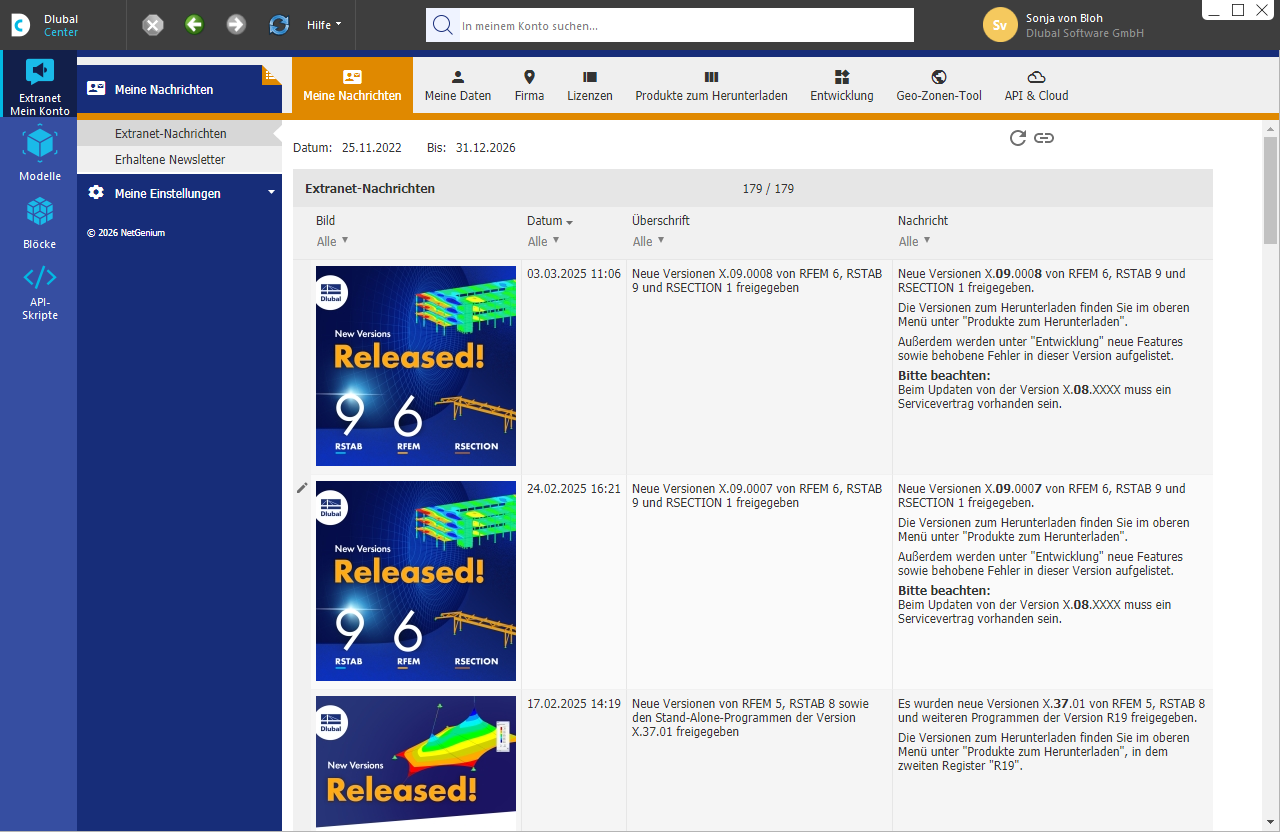Click the 179 / 179 record counter
Image resolution: width=1280 pixels, height=832 pixels.
click(x=768, y=189)
